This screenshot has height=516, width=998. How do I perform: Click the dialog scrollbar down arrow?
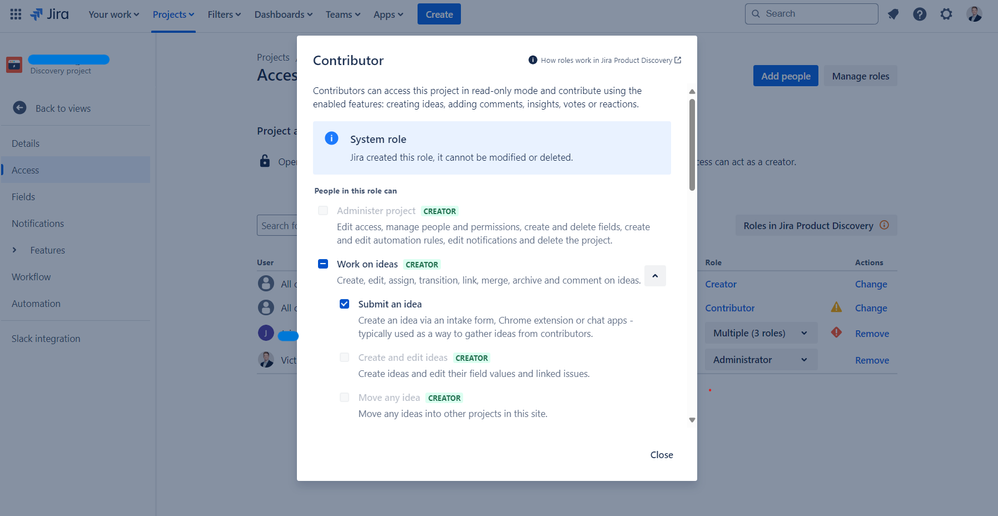[692, 420]
